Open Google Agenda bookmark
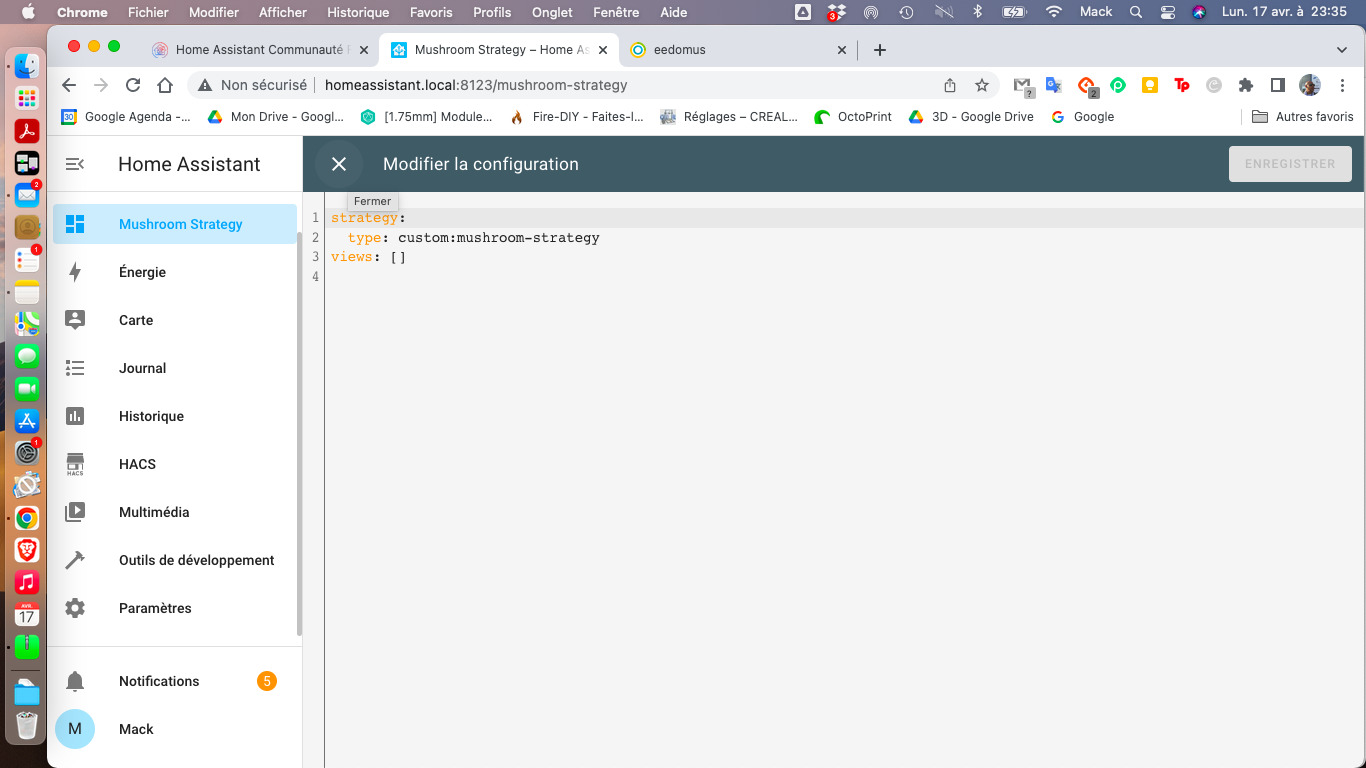This screenshot has height=768, width=1366. coord(126,117)
